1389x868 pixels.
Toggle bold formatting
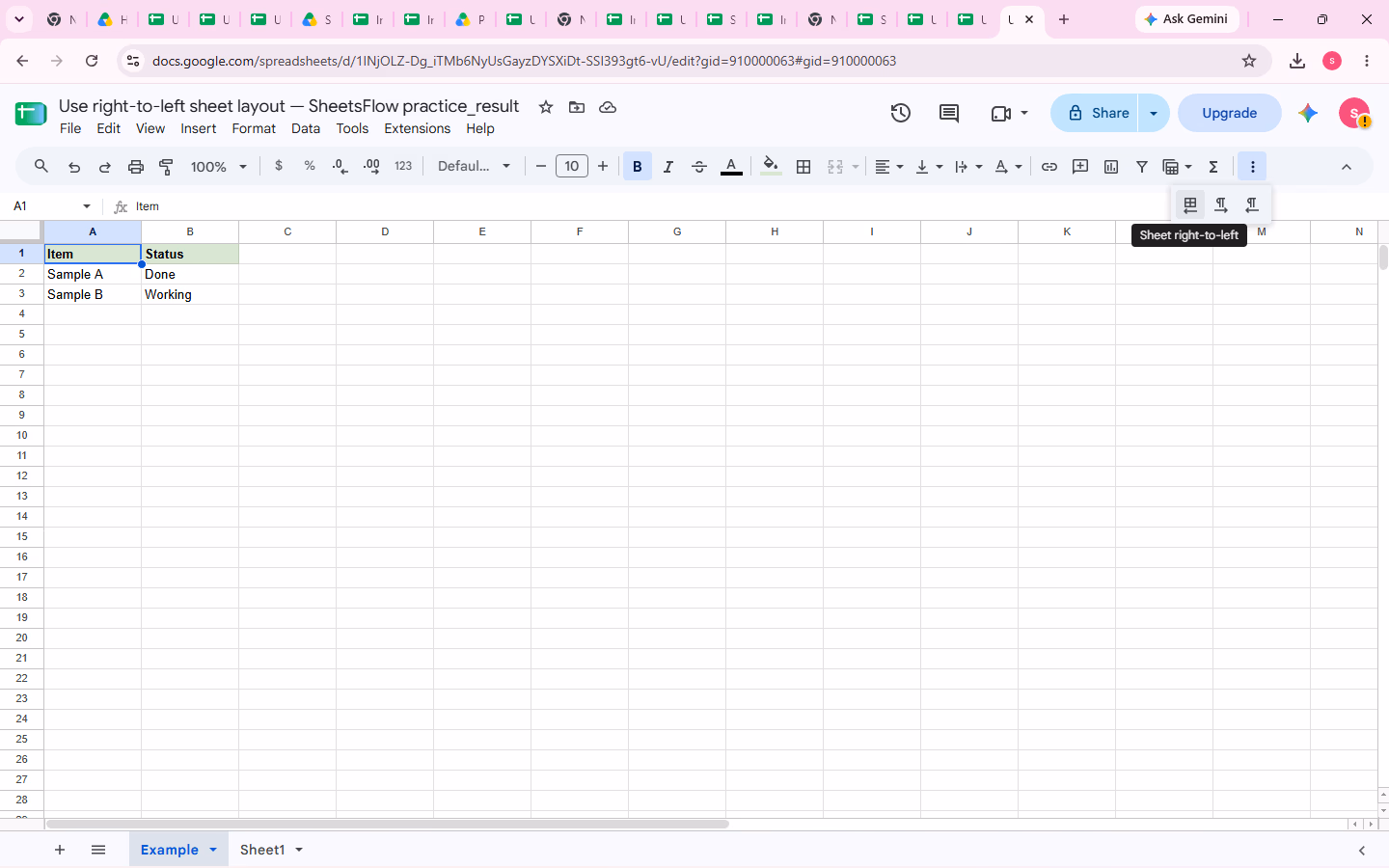click(638, 167)
